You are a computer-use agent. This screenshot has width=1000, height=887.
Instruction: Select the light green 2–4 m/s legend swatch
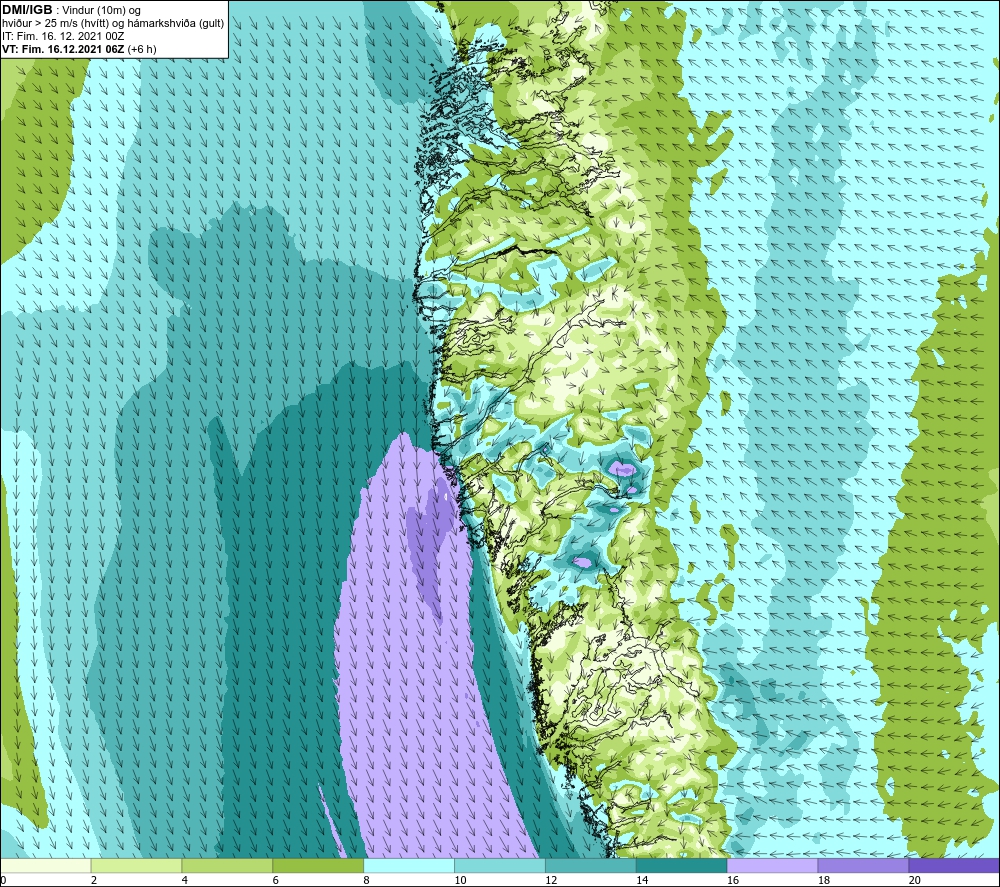click(136, 865)
